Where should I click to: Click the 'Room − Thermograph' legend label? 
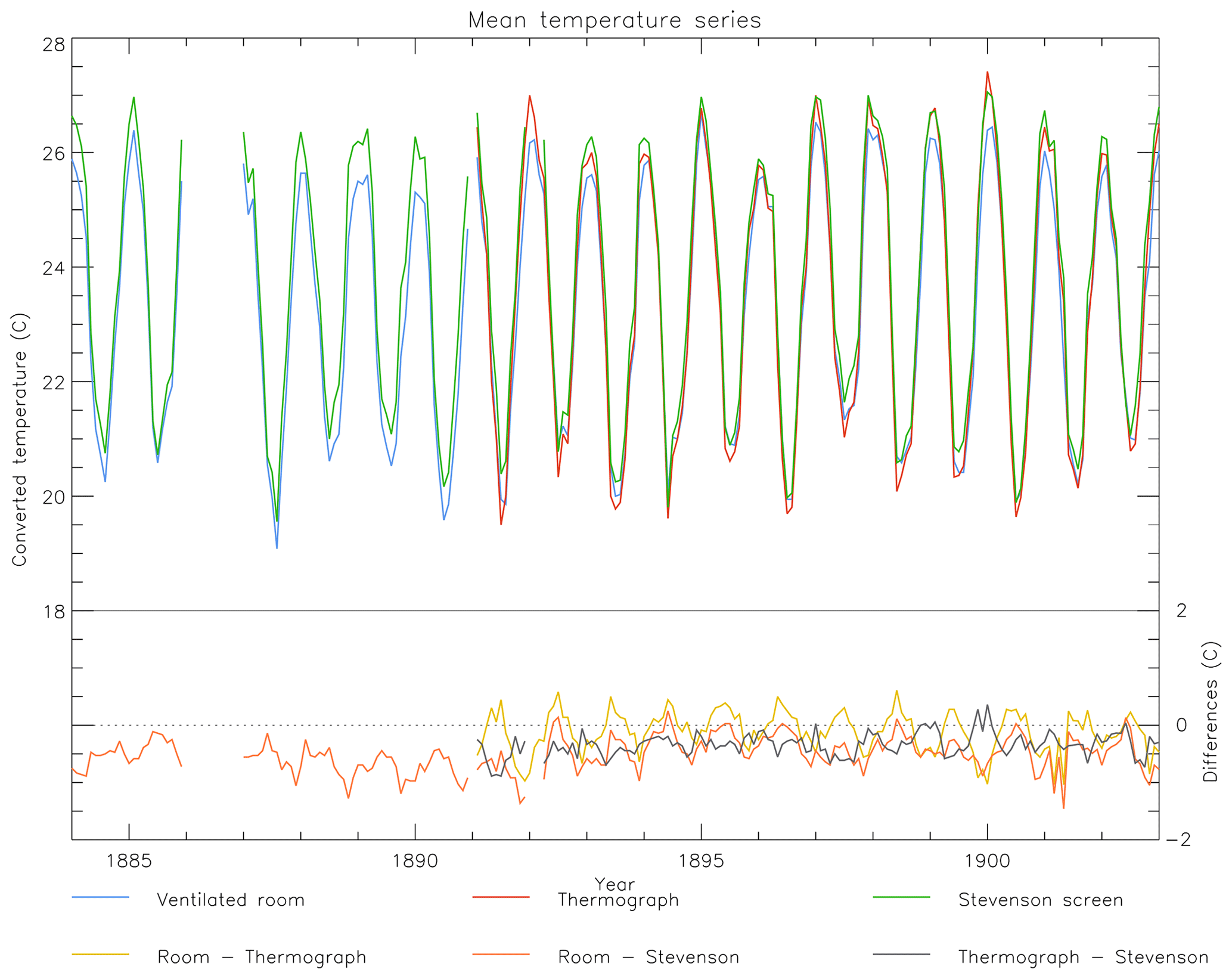click(262, 957)
